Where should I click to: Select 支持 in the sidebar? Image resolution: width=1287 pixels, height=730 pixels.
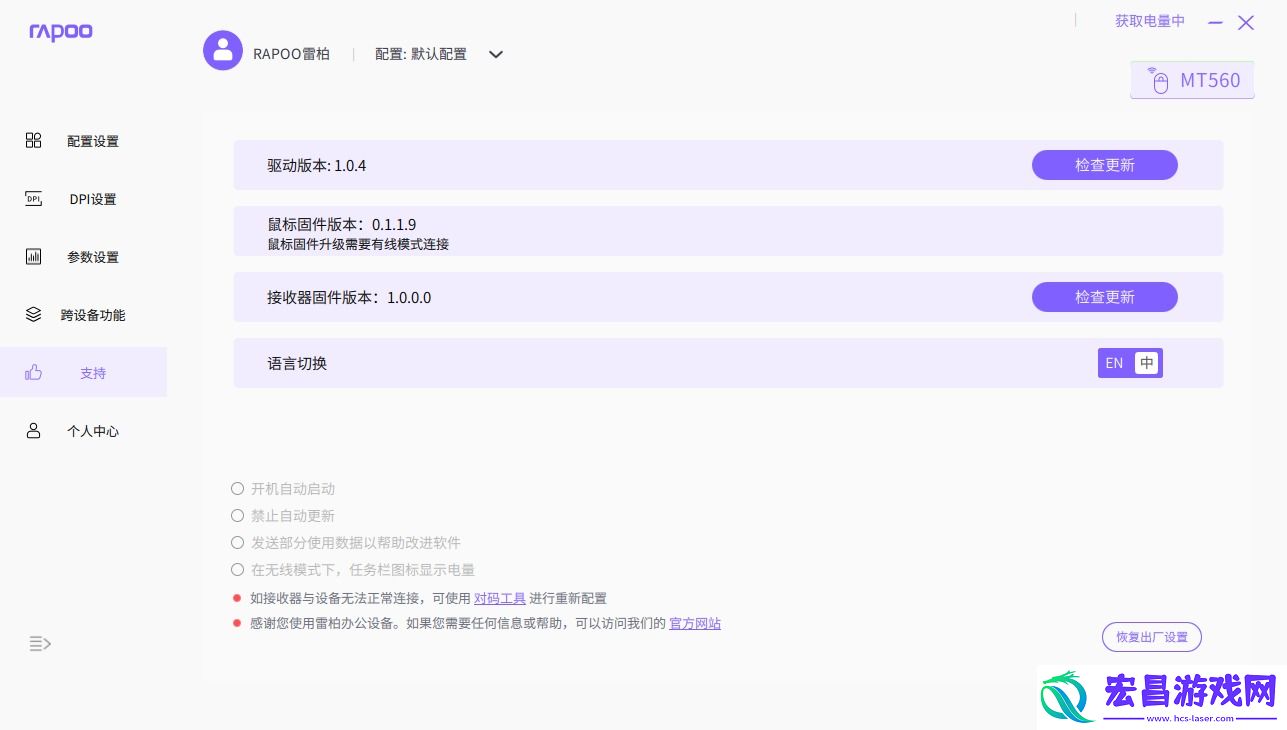(84, 372)
